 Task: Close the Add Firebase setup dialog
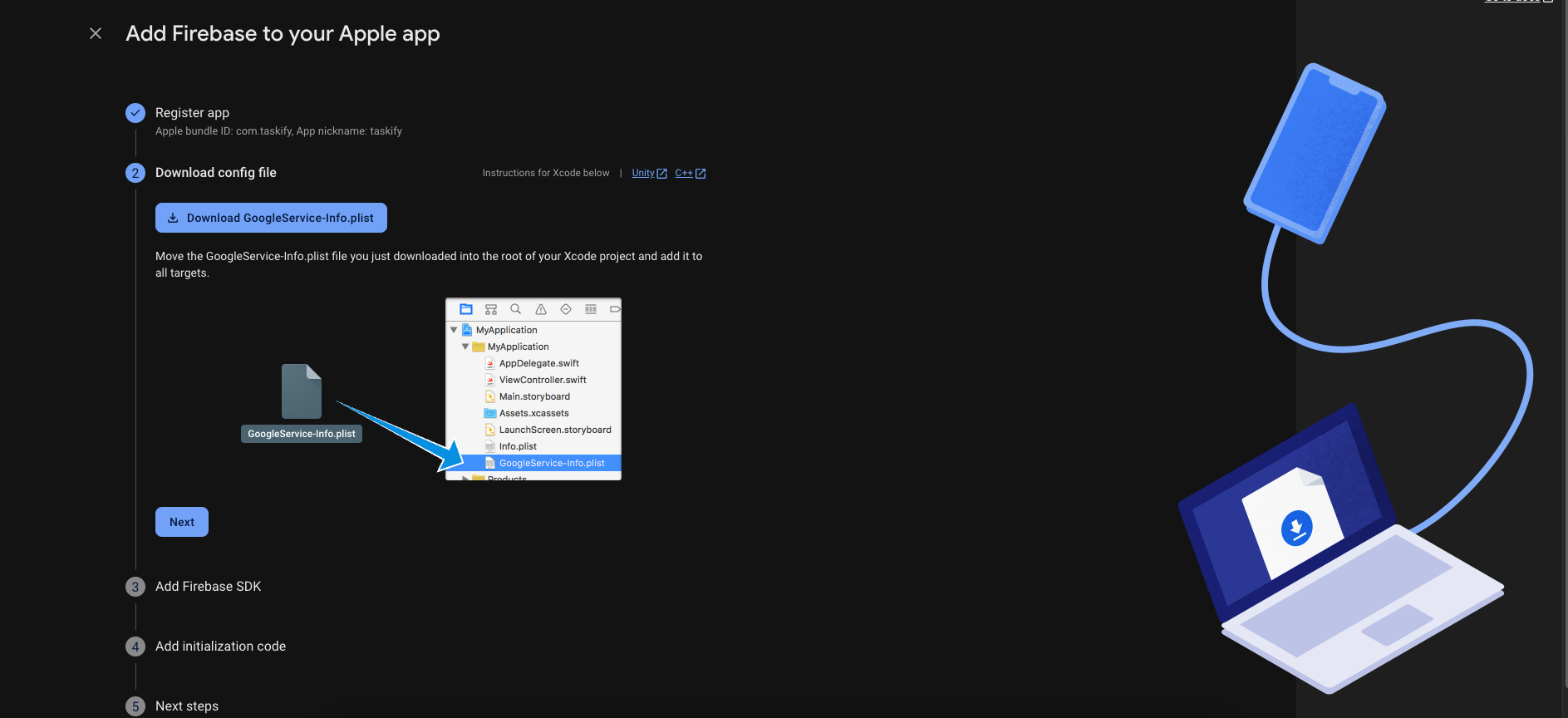(96, 33)
